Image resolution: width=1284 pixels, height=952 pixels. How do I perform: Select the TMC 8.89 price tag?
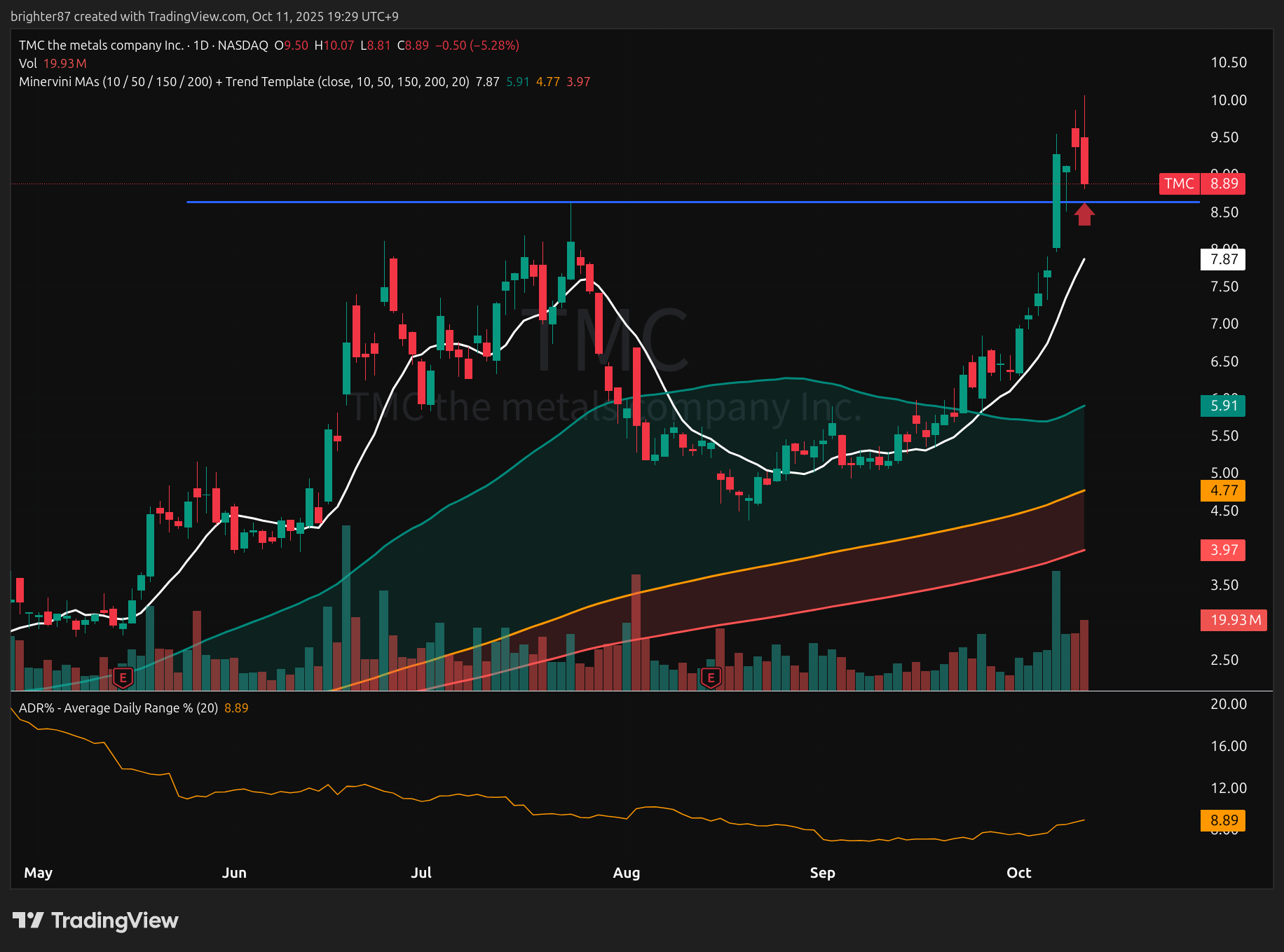point(1201,184)
